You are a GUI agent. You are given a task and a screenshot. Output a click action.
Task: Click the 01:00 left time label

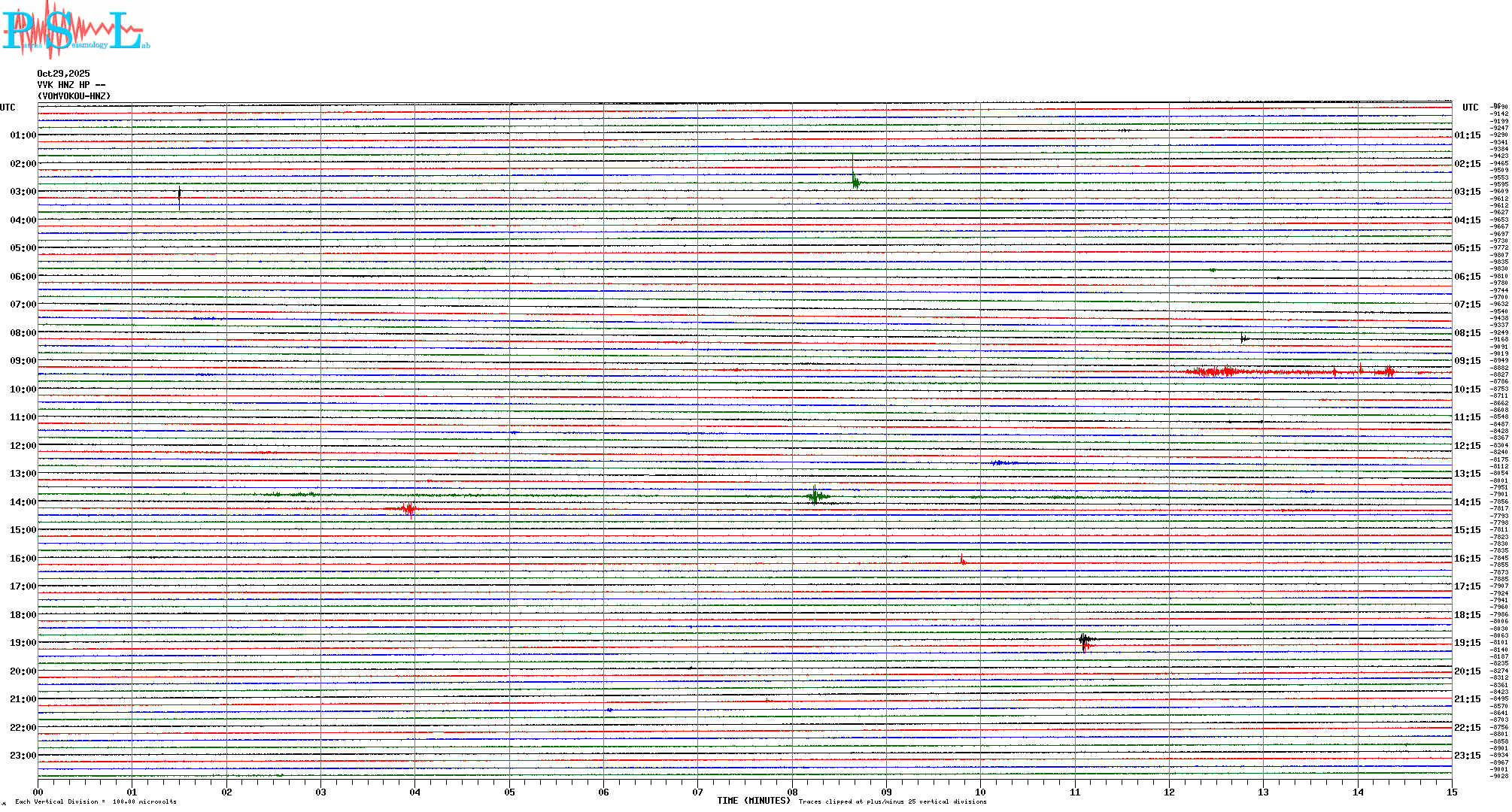click(x=23, y=135)
